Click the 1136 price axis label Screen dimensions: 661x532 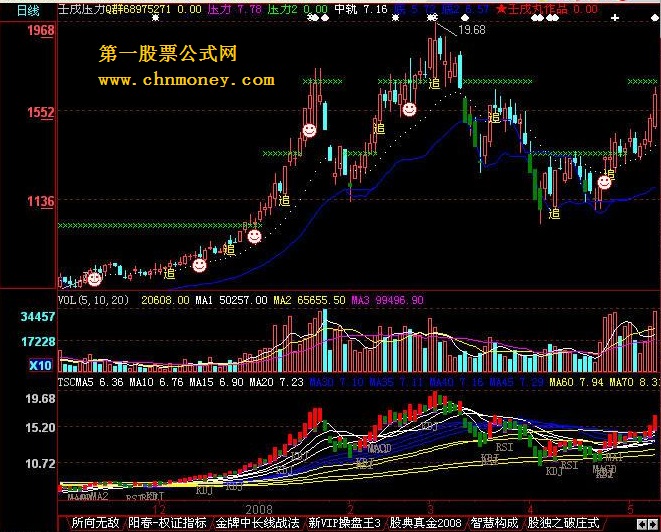tap(41, 202)
